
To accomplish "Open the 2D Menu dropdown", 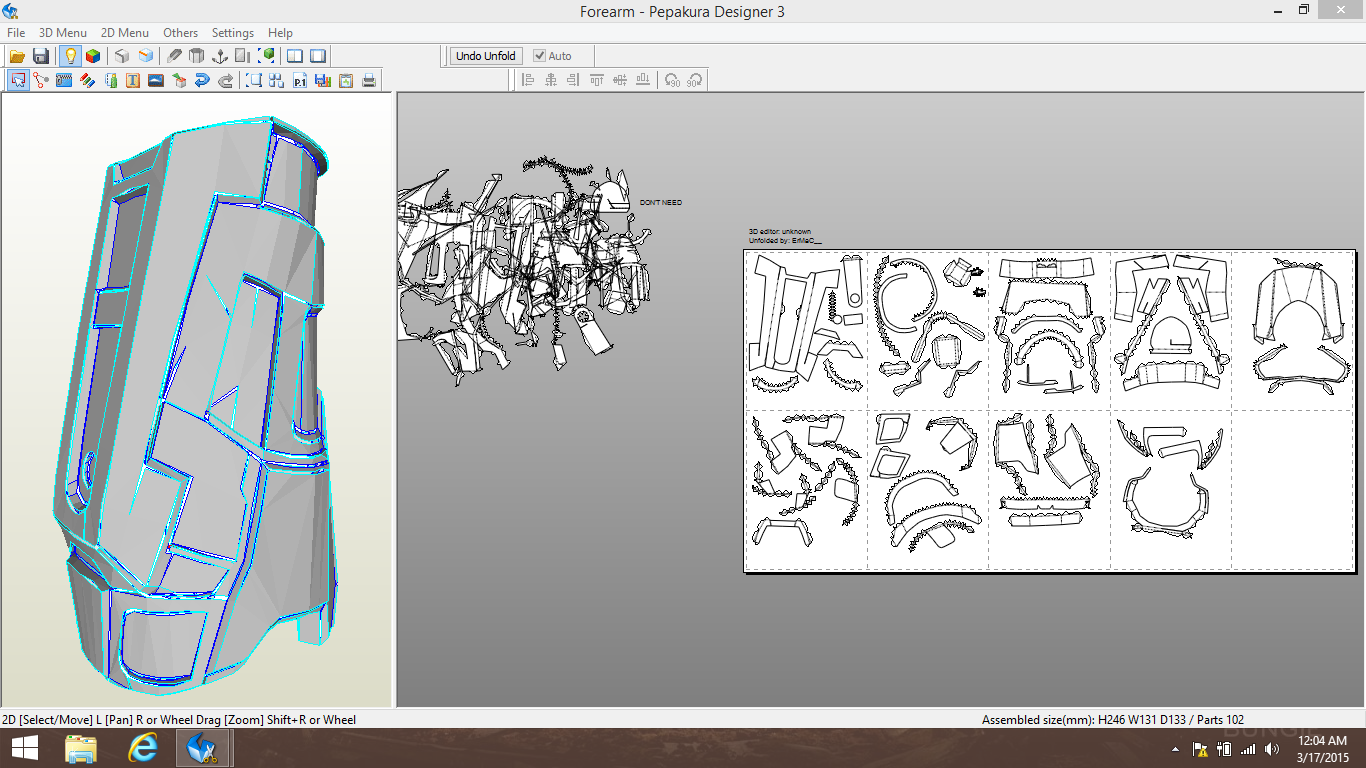I will pos(124,33).
